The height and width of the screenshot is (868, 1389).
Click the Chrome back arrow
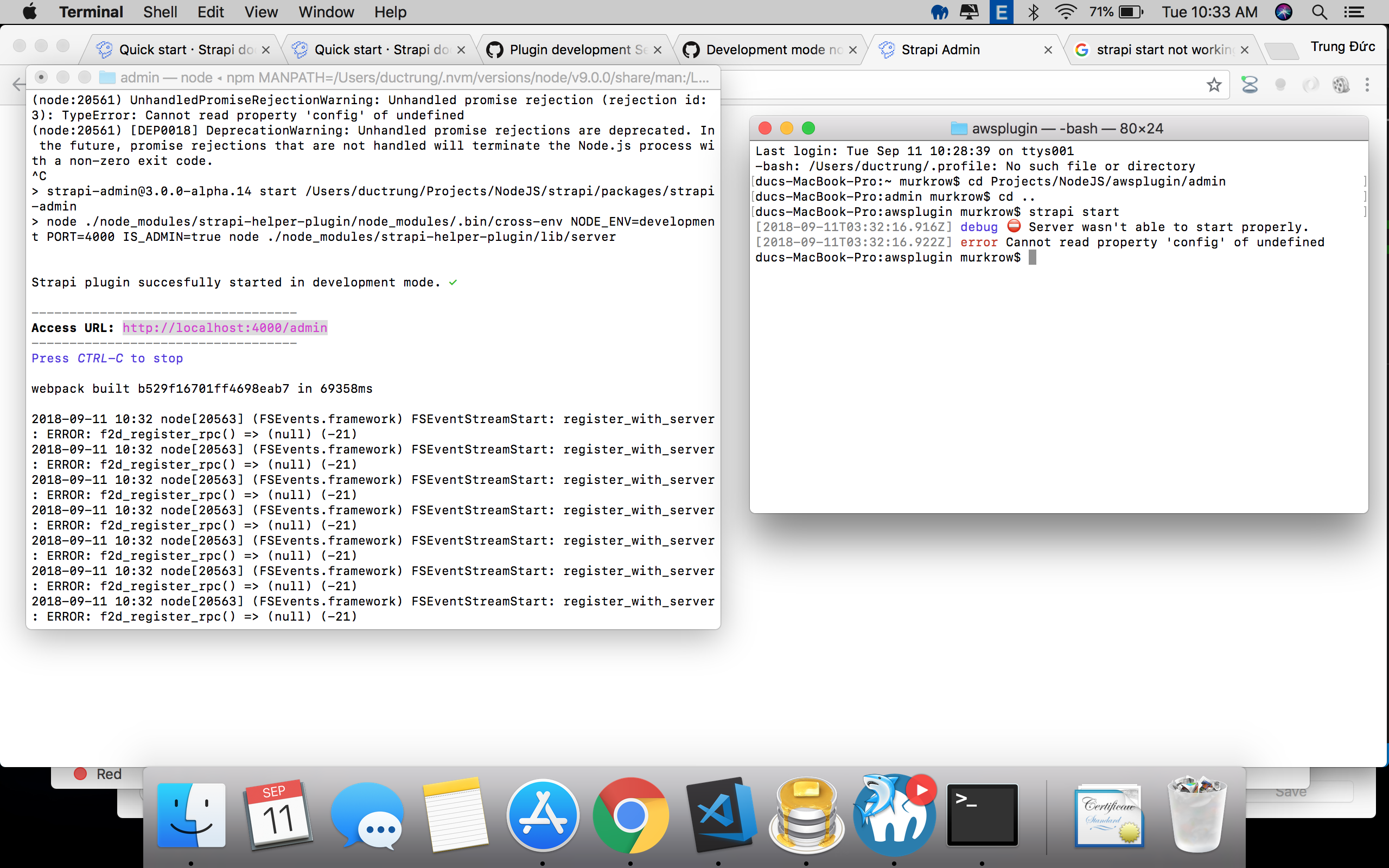[x=18, y=85]
